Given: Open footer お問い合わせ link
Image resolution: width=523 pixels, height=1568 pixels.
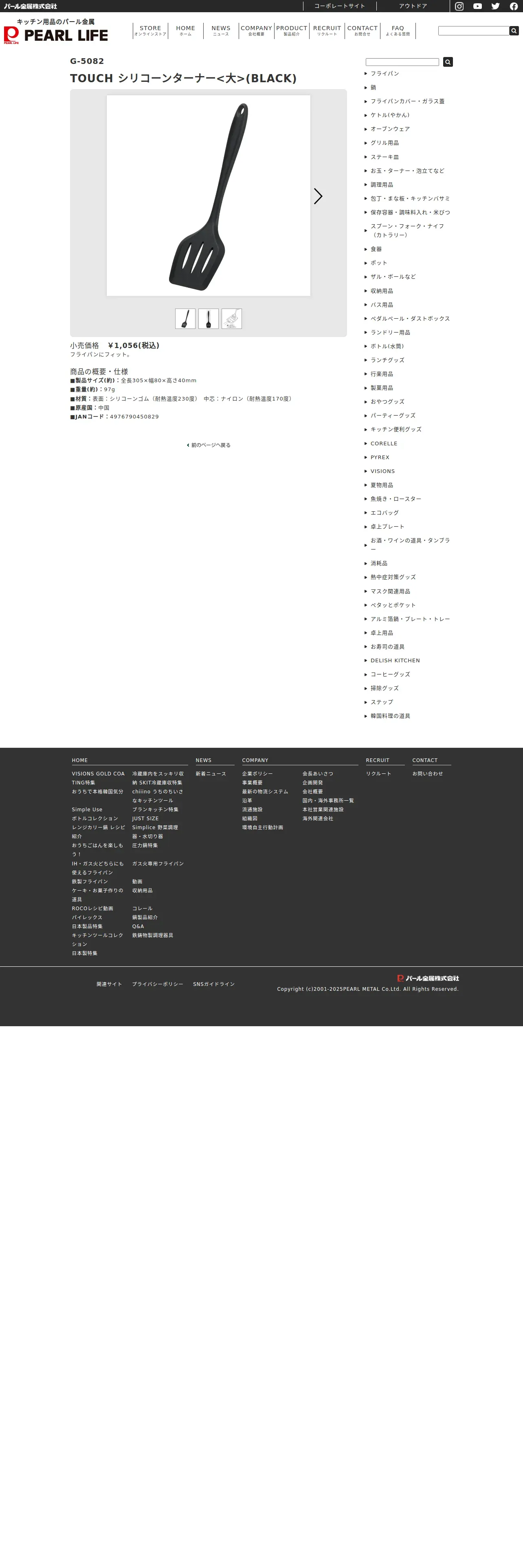Looking at the screenshot, I should (x=427, y=774).
